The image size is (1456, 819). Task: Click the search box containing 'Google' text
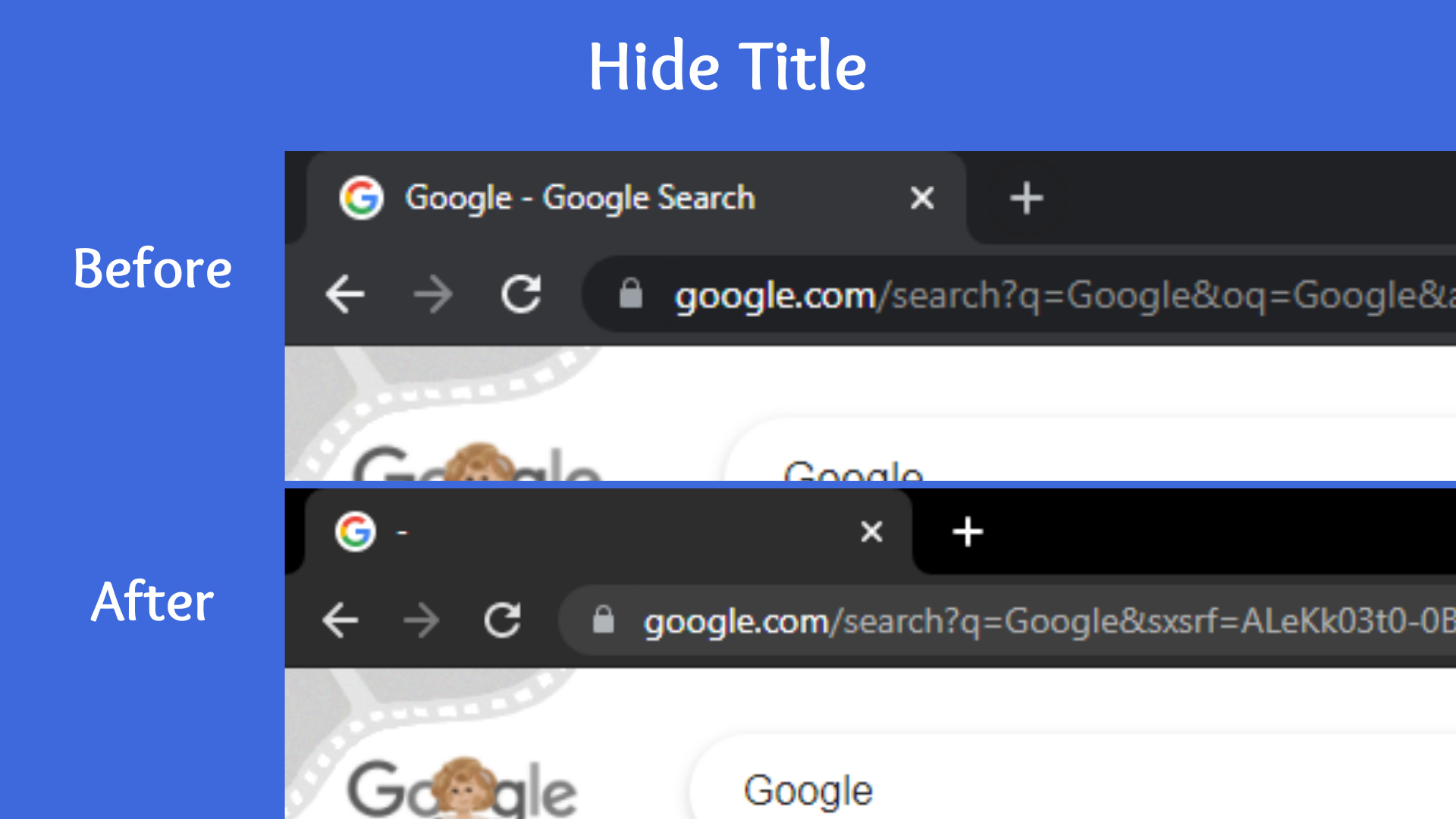(x=808, y=789)
